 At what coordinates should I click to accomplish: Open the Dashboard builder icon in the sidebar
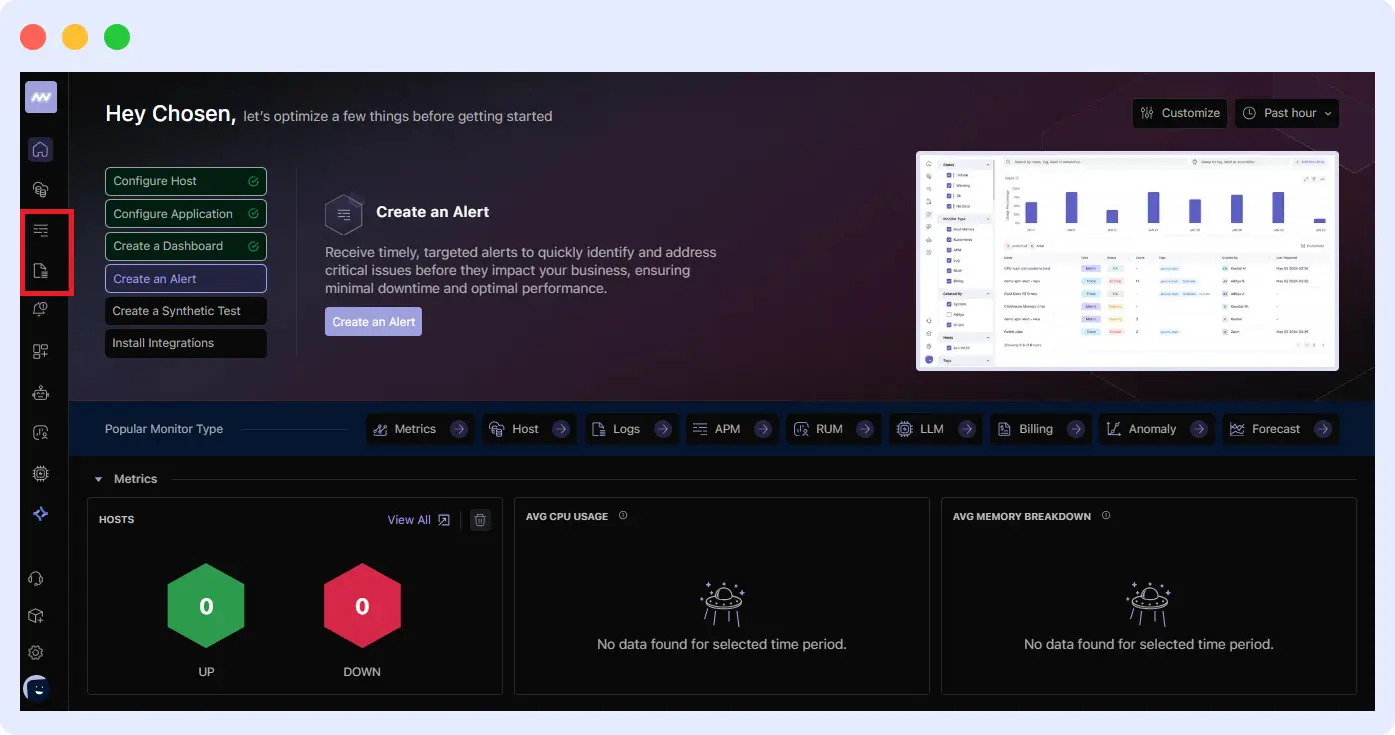tap(40, 350)
